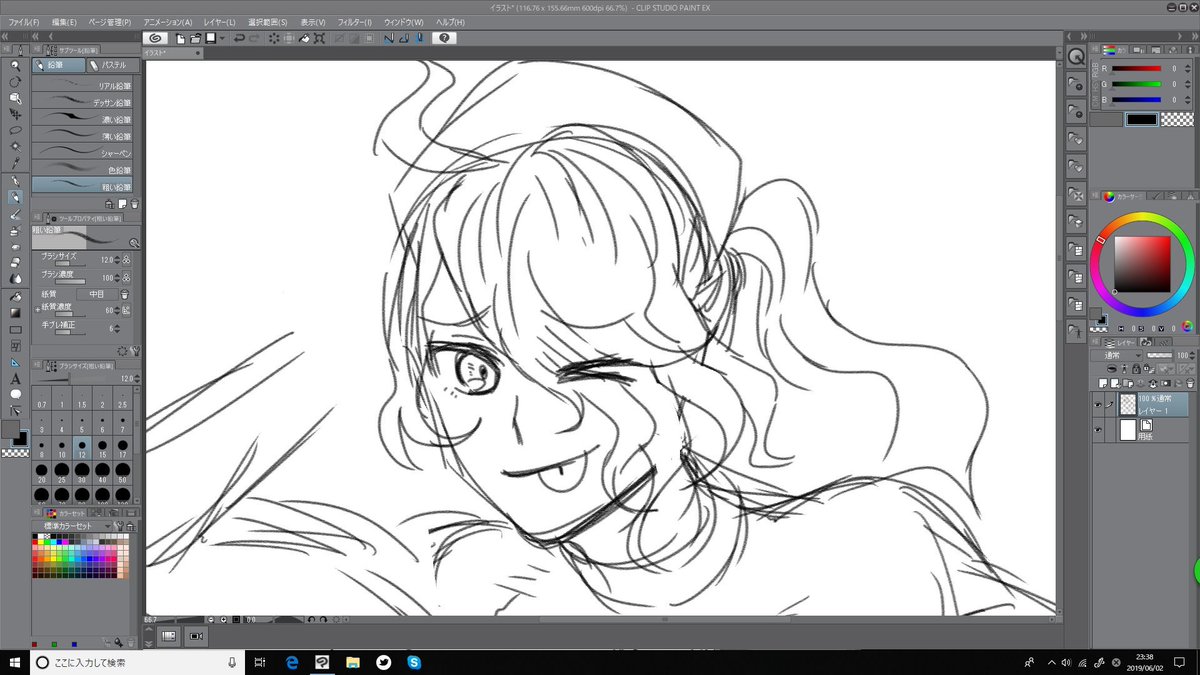Hide レイヤー 1 with eye icon
Screen dimensions: 1200x675
pyautogui.click(x=1098, y=405)
